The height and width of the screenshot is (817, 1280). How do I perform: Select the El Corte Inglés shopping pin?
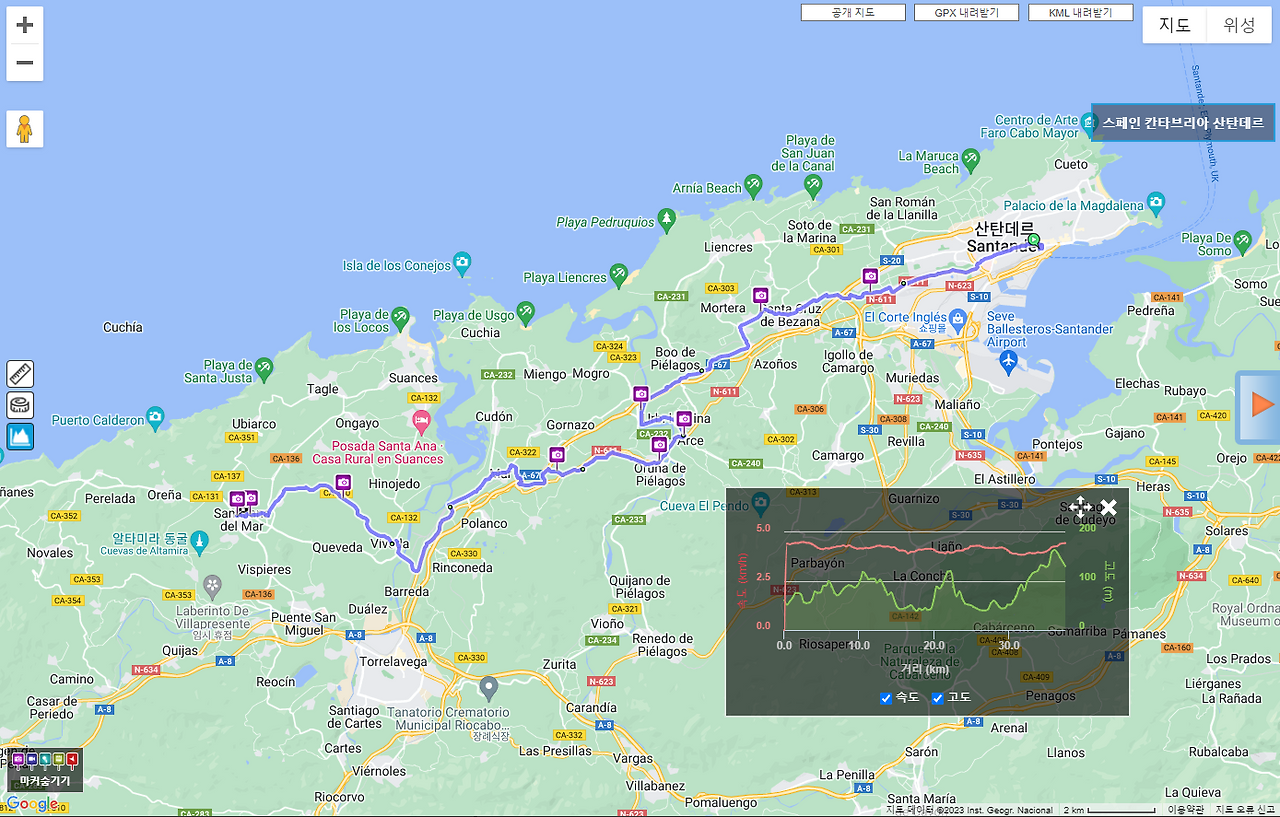(x=957, y=321)
